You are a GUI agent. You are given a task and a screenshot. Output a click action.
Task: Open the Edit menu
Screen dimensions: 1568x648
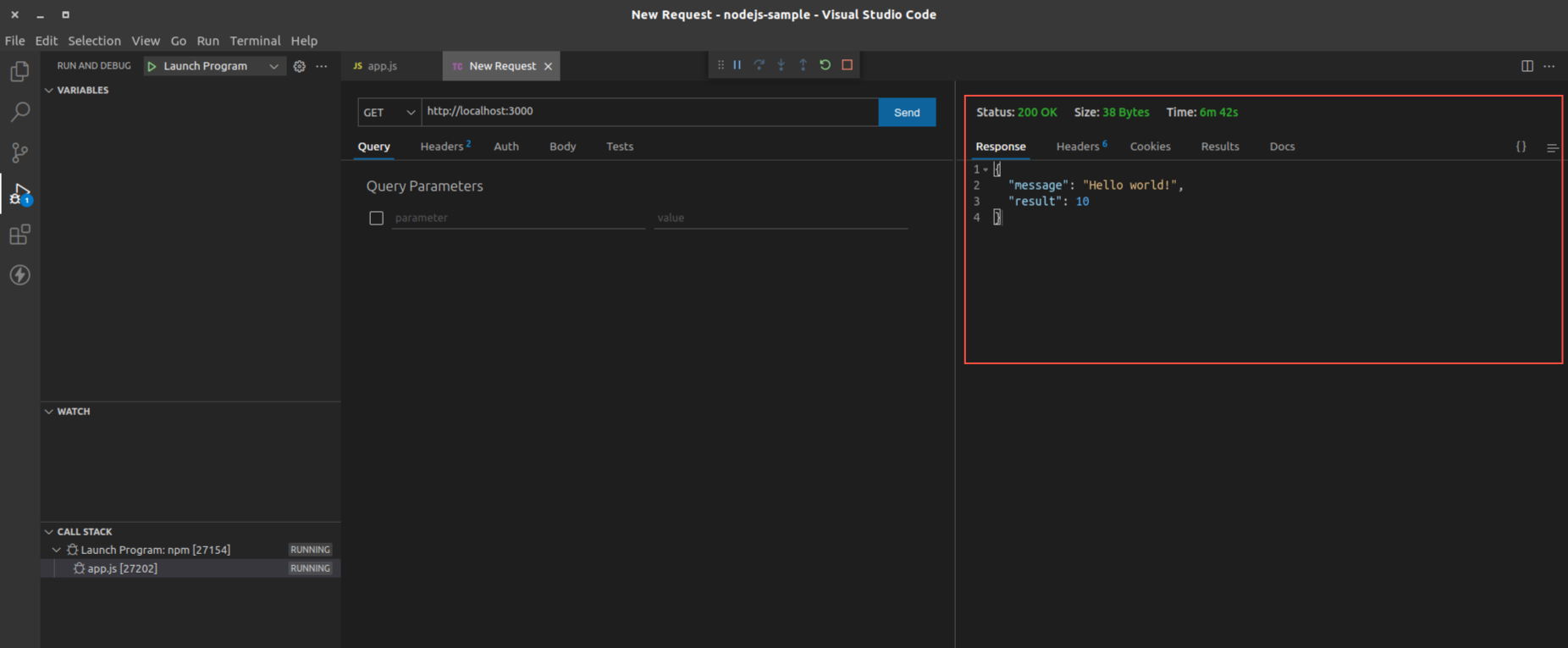click(x=46, y=41)
